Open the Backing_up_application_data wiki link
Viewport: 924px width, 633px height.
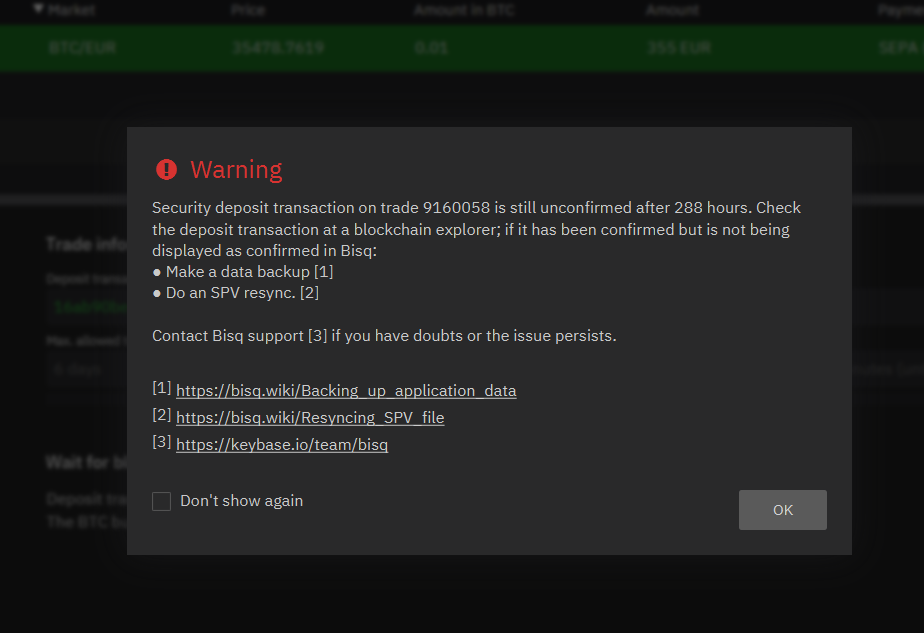(346, 391)
